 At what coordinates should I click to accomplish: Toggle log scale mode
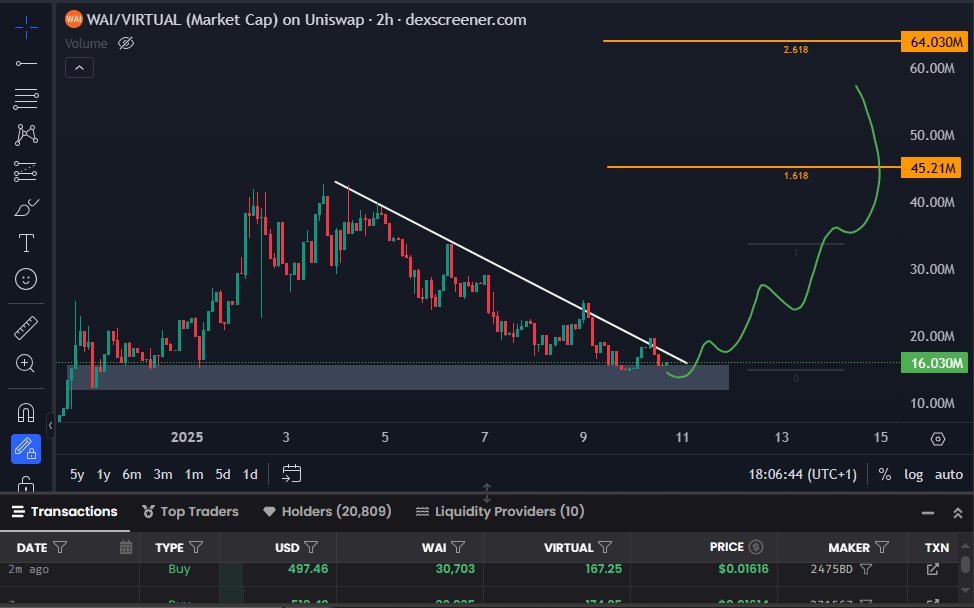913,474
